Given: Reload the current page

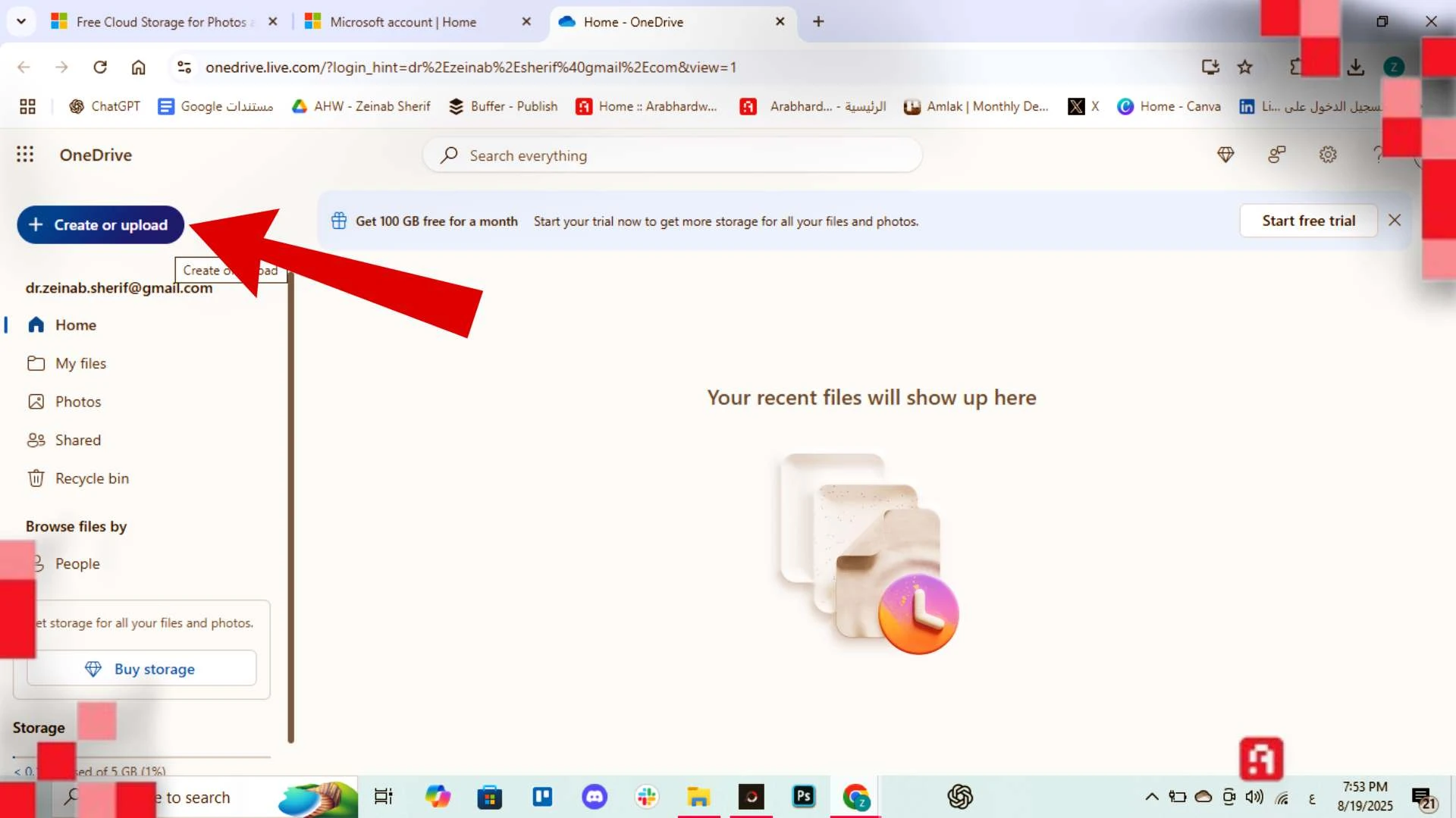Looking at the screenshot, I should tap(100, 67).
